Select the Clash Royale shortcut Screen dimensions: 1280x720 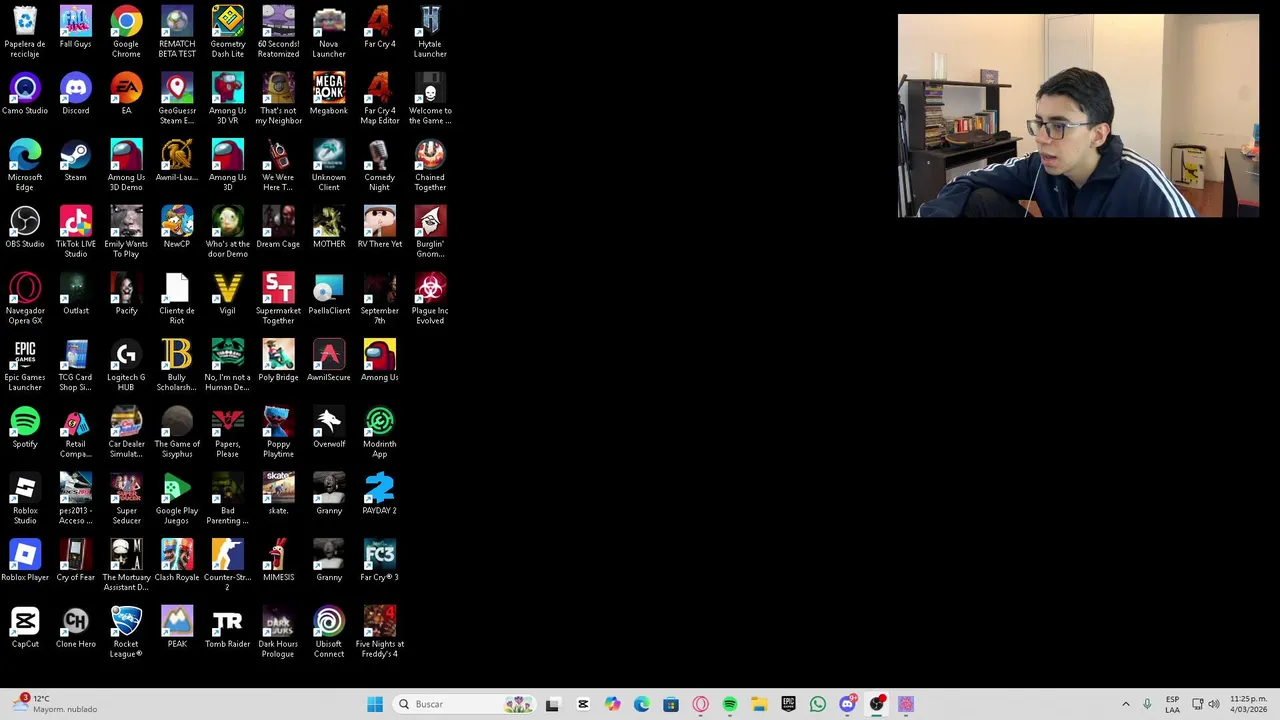[x=177, y=561]
